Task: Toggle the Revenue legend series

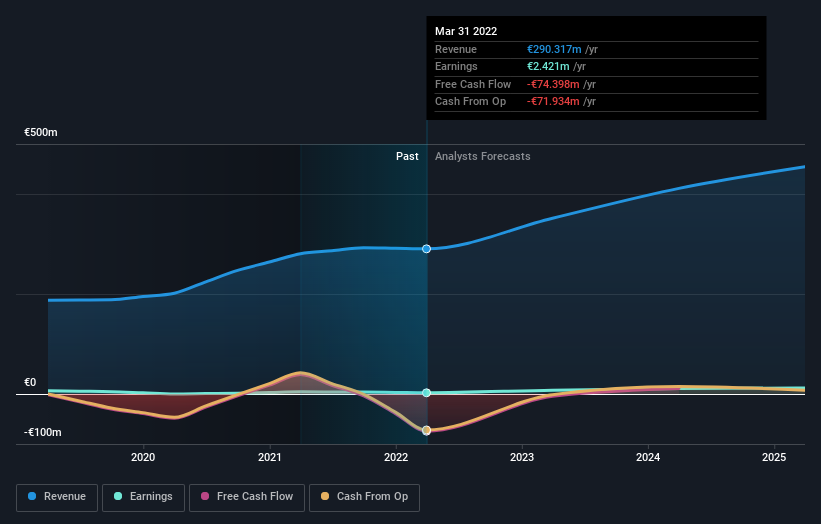Action: [x=57, y=497]
